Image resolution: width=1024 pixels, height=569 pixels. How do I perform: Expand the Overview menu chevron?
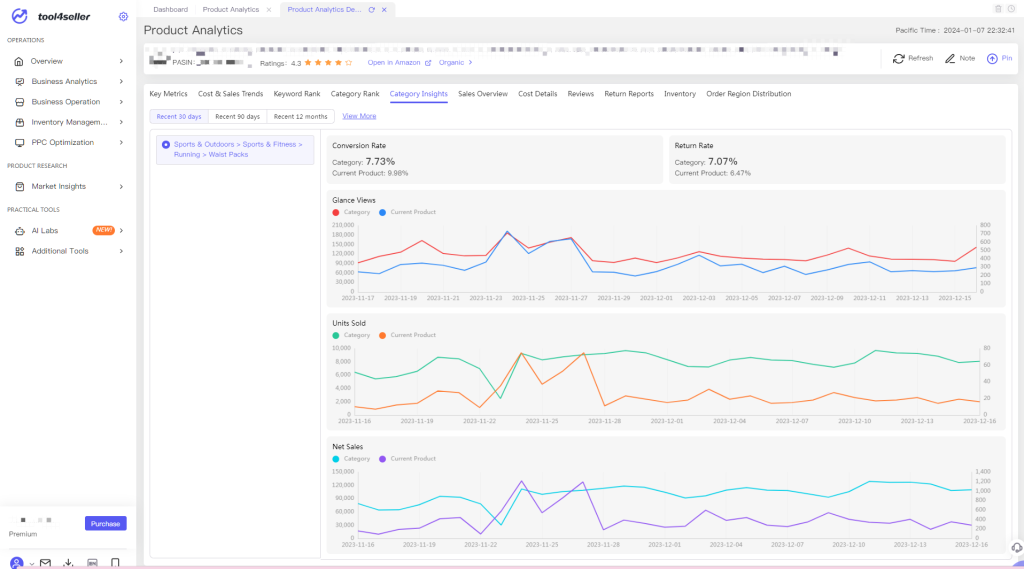pyautogui.click(x=121, y=61)
